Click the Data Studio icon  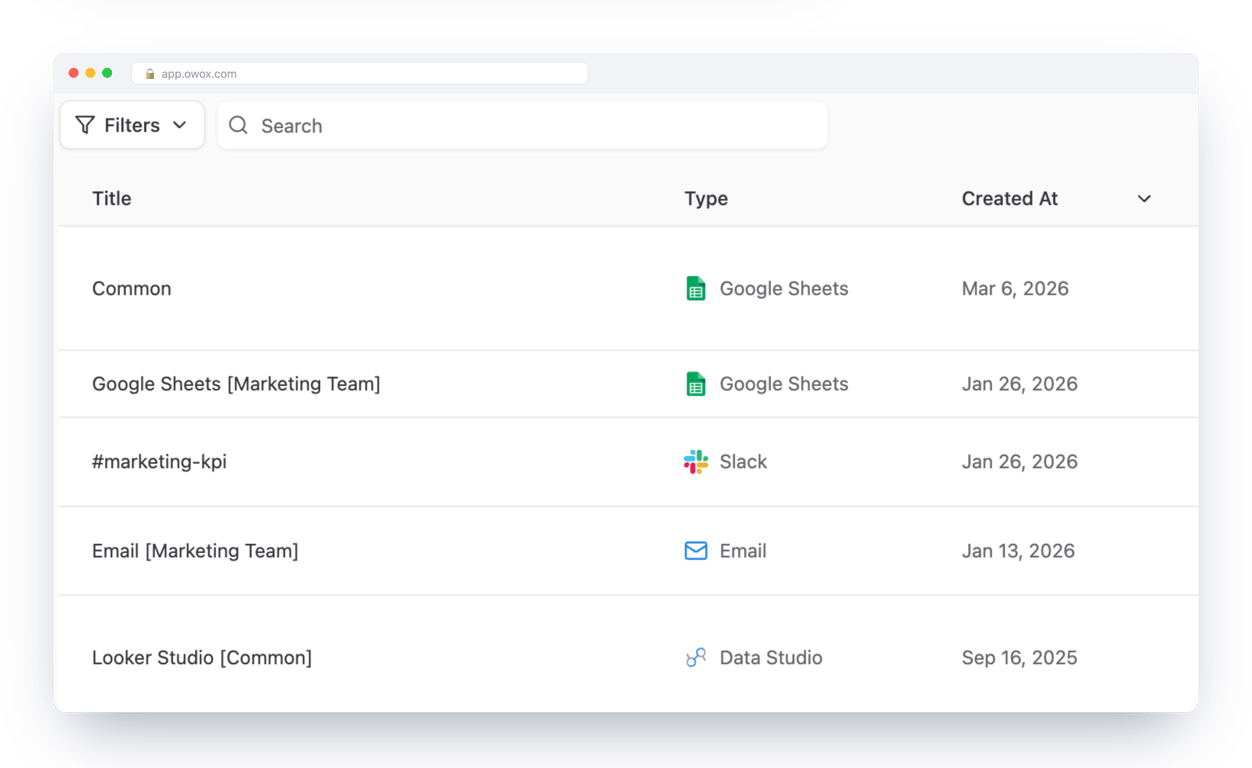[696, 658]
